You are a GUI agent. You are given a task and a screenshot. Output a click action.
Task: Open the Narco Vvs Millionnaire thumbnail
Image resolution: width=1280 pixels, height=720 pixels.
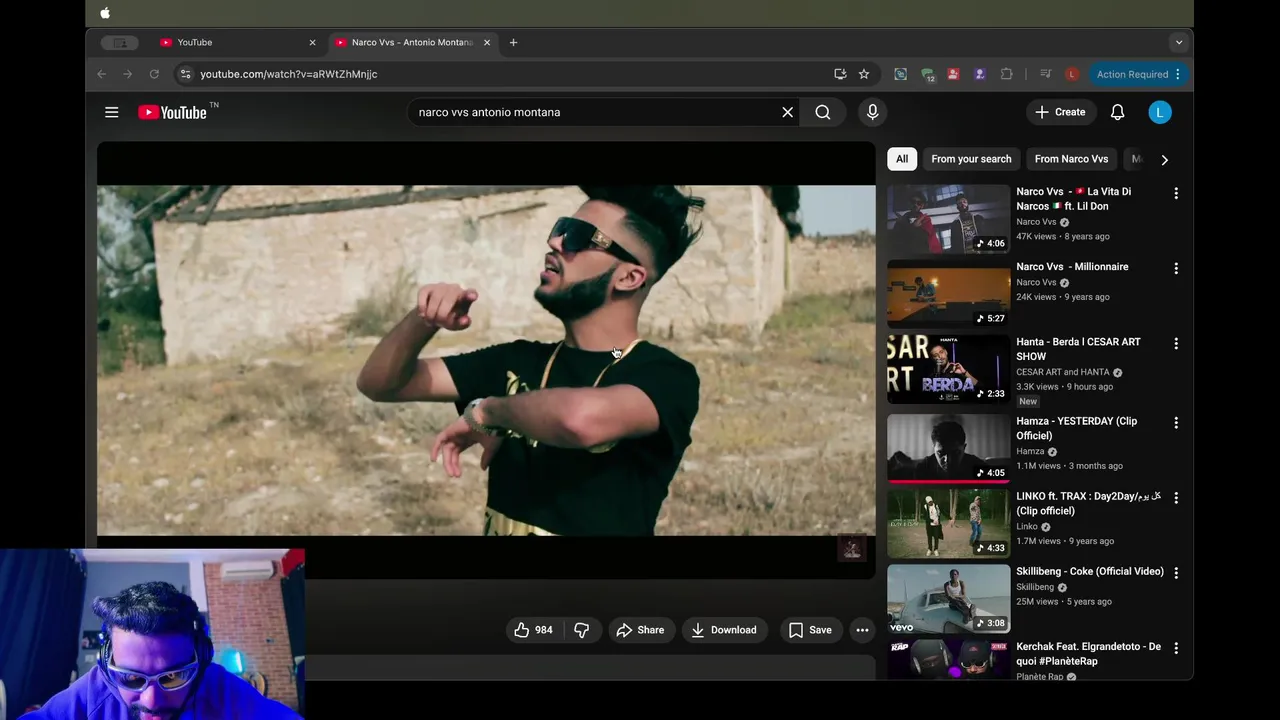click(x=948, y=294)
